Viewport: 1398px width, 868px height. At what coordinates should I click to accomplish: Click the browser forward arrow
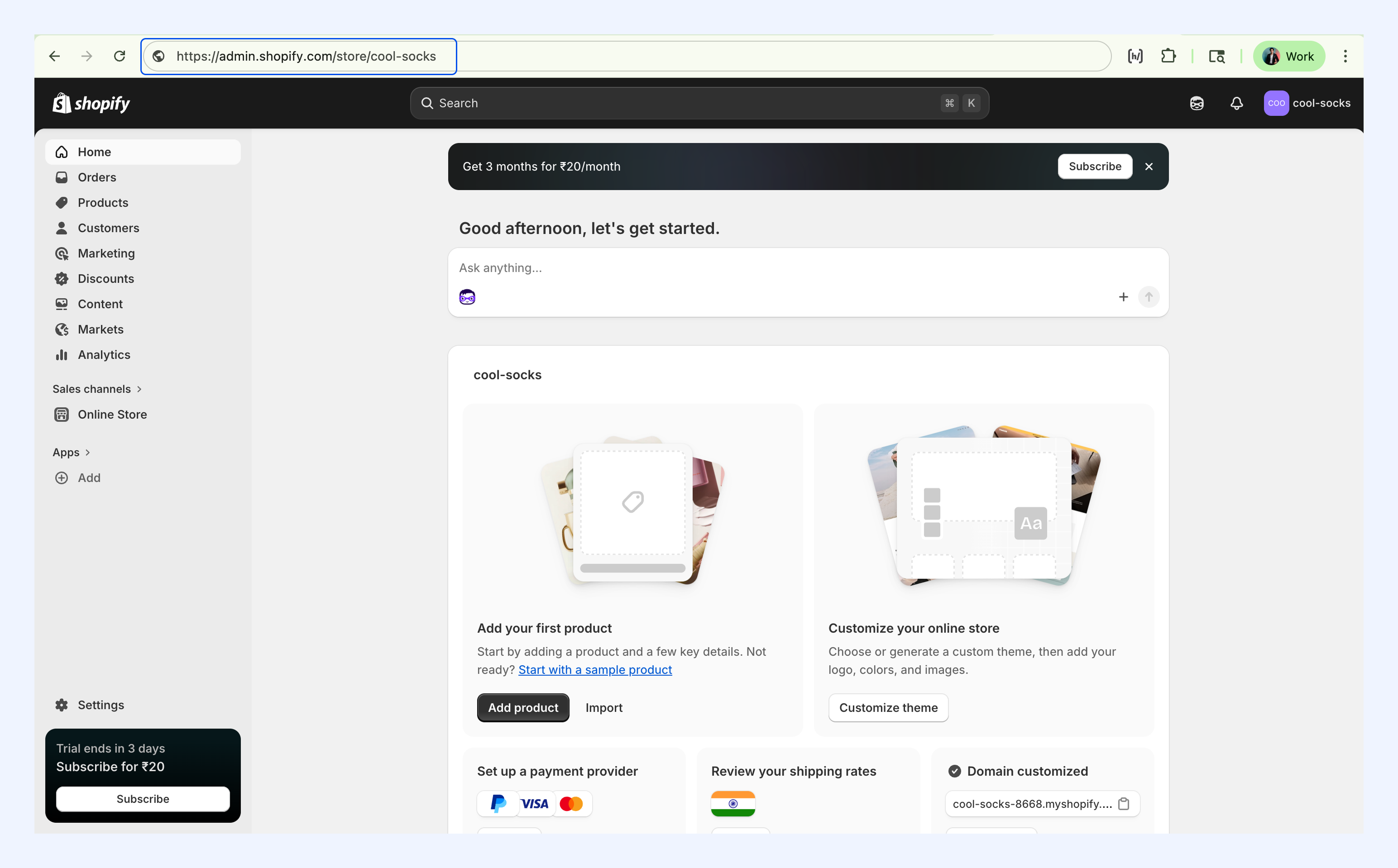[86, 56]
